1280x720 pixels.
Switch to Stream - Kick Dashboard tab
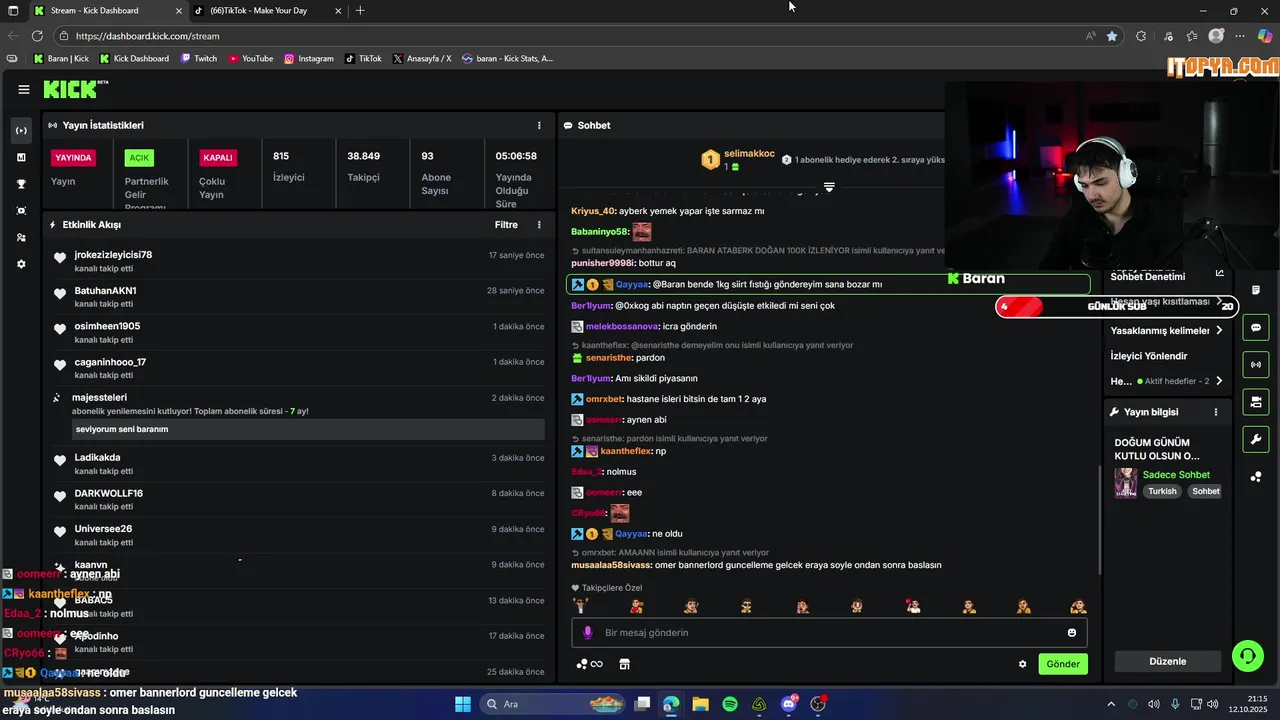107,11
